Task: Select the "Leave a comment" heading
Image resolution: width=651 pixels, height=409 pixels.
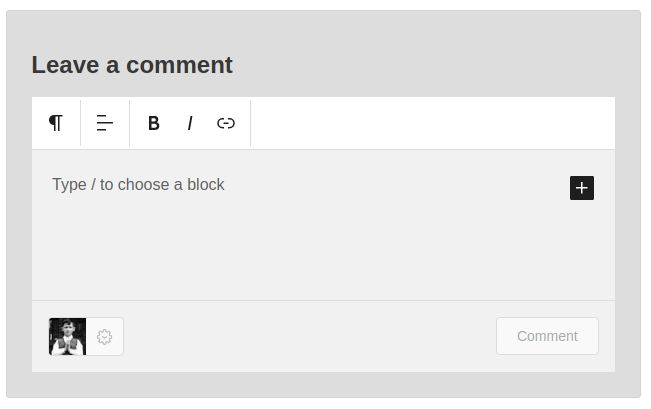Action: pyautogui.click(x=132, y=65)
